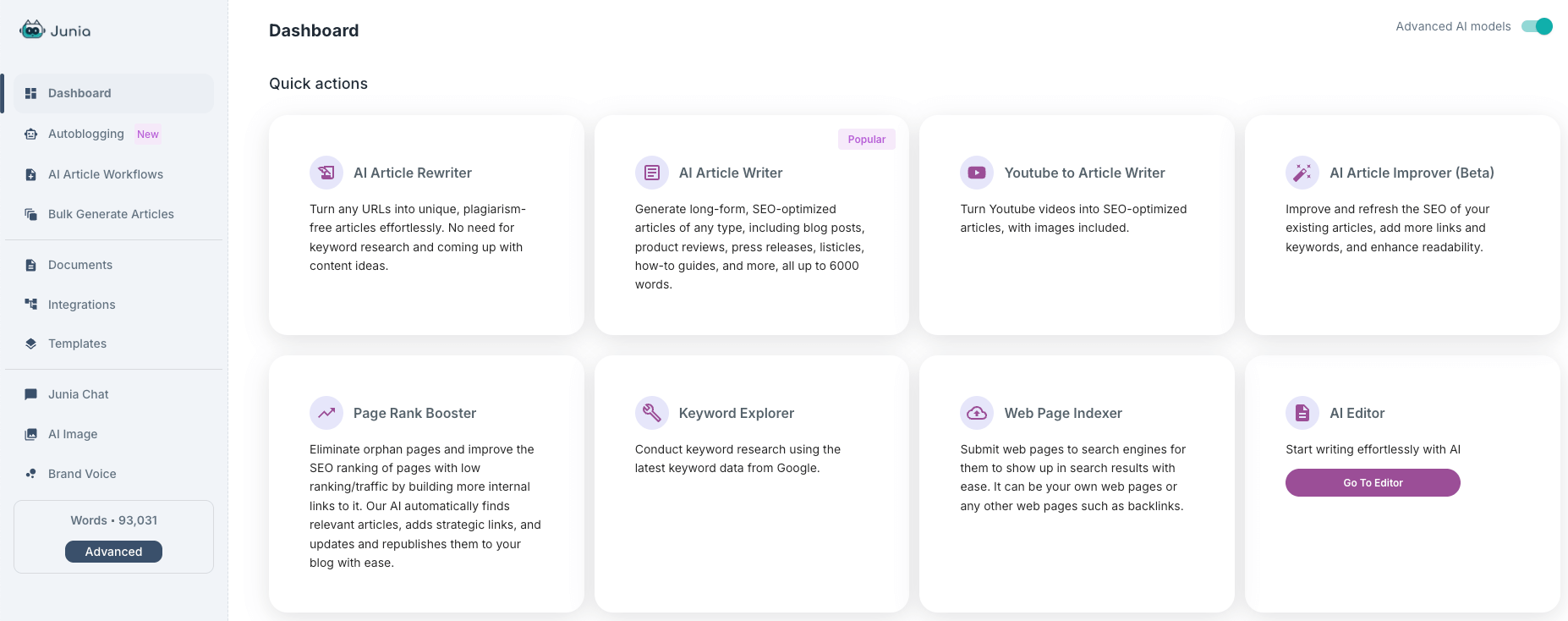Screen dimensions: 1568x621
Task: Click the Youtube to Article Writer icon
Action: point(977,173)
